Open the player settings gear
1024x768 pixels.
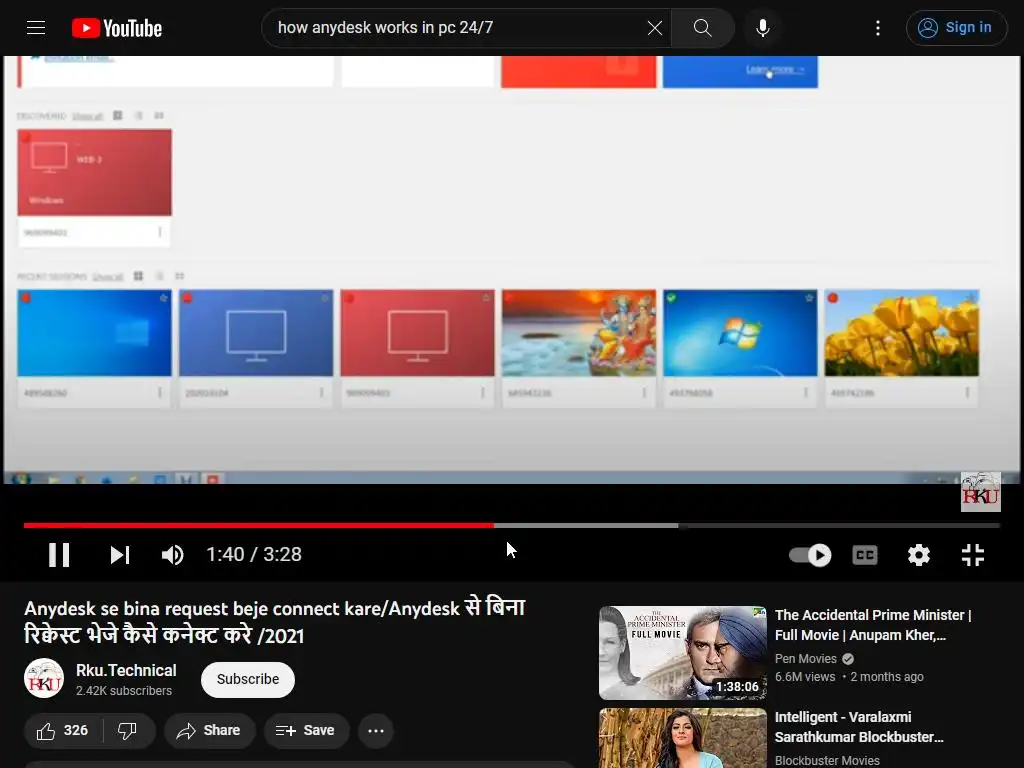tap(919, 555)
